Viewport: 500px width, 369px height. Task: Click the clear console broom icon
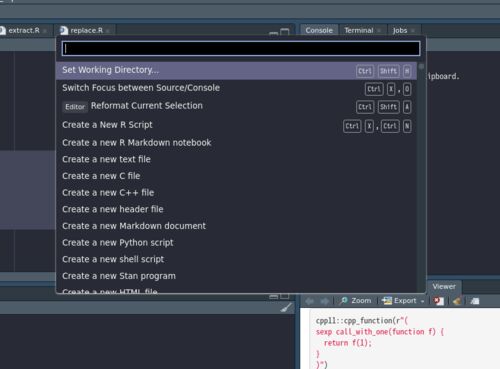[286, 308]
